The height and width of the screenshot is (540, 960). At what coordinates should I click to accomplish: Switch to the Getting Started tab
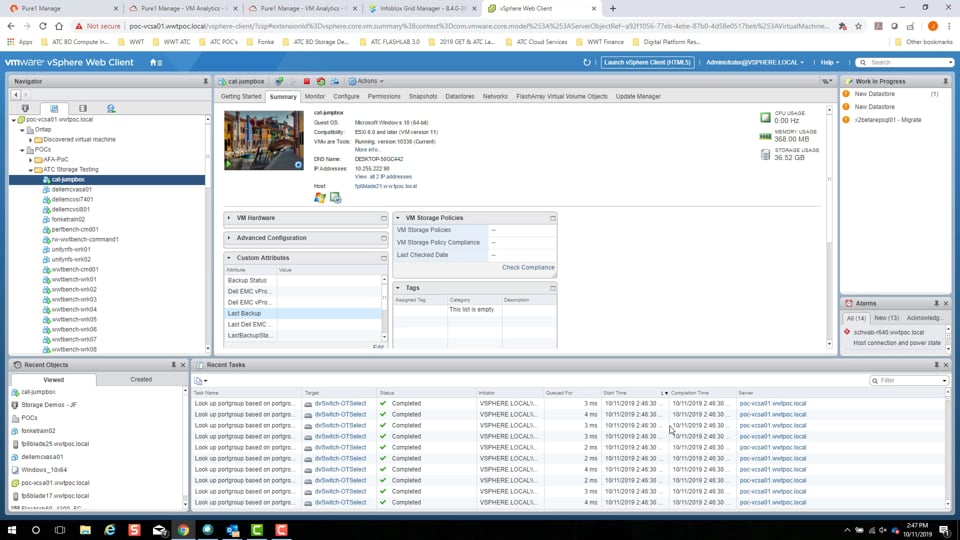[x=241, y=97]
